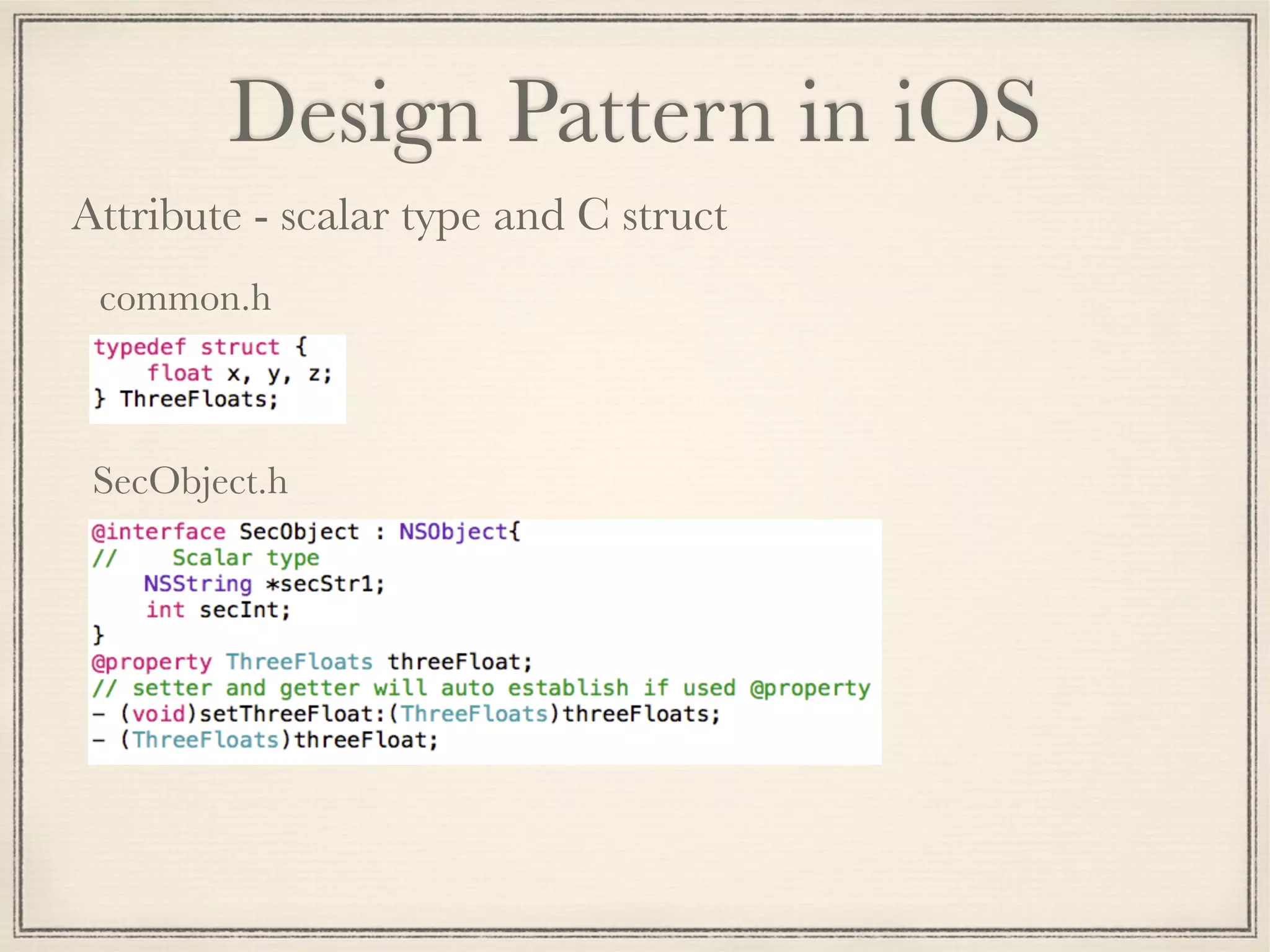Image resolution: width=1270 pixels, height=952 pixels.
Task: Click the 'typedef struct {' code line
Action: click(200, 347)
